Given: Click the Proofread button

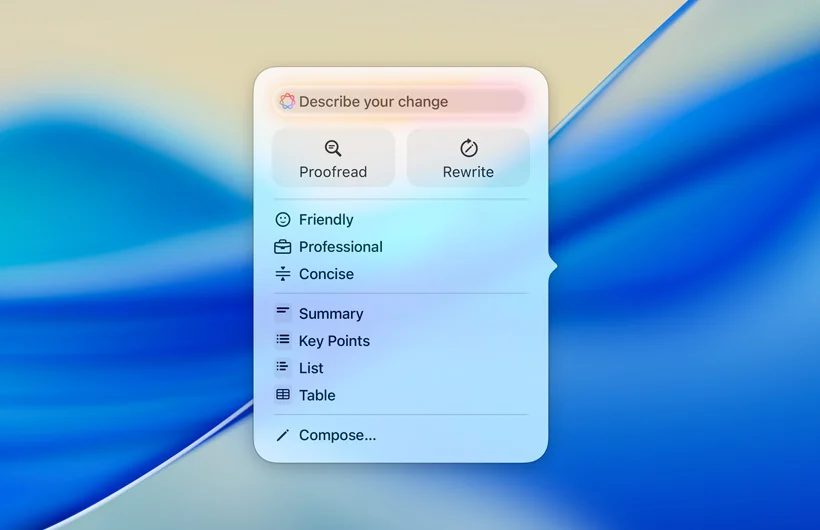Looking at the screenshot, I should tap(333, 159).
